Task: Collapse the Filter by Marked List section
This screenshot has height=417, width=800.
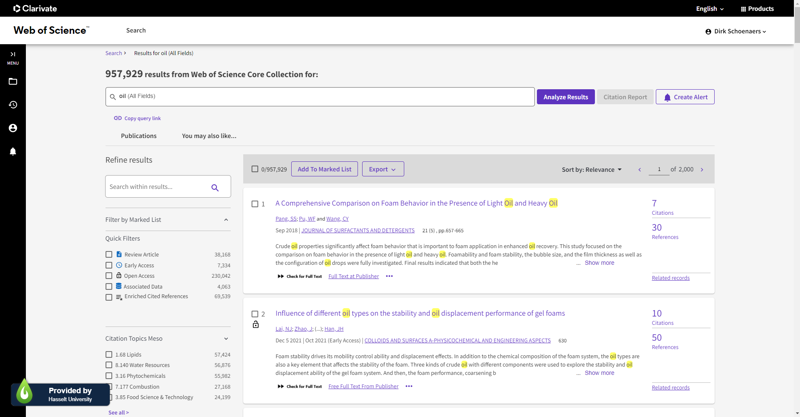Action: (x=226, y=220)
